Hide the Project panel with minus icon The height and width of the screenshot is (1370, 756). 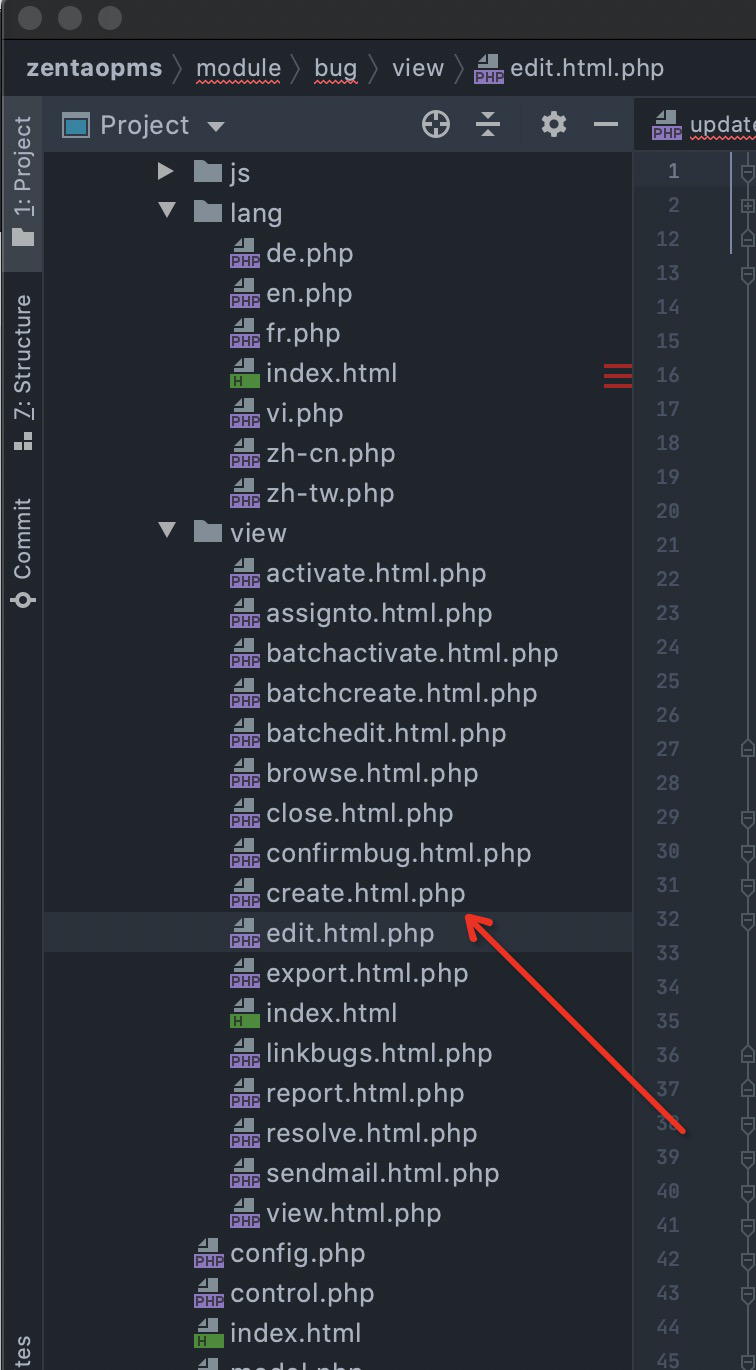605,125
